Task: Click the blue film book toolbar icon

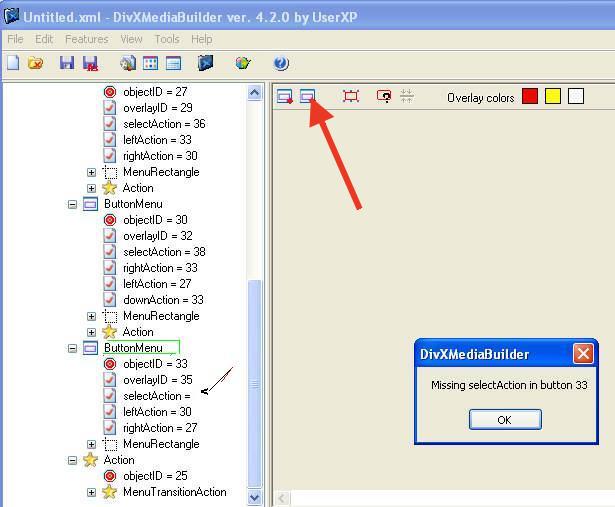Action: click(x=206, y=63)
